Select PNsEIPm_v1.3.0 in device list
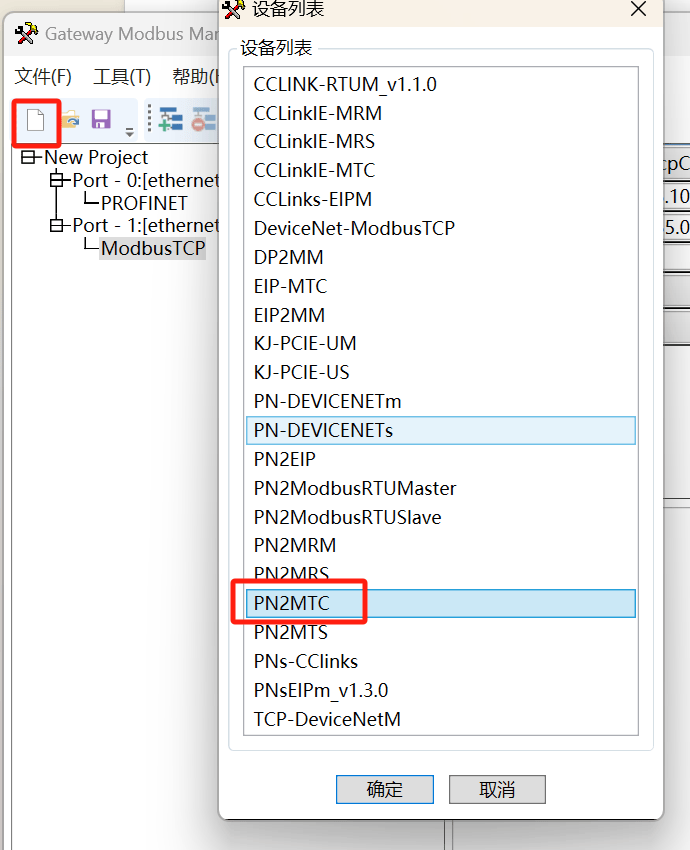Screen dimensions: 690x850 tap(441, 691)
